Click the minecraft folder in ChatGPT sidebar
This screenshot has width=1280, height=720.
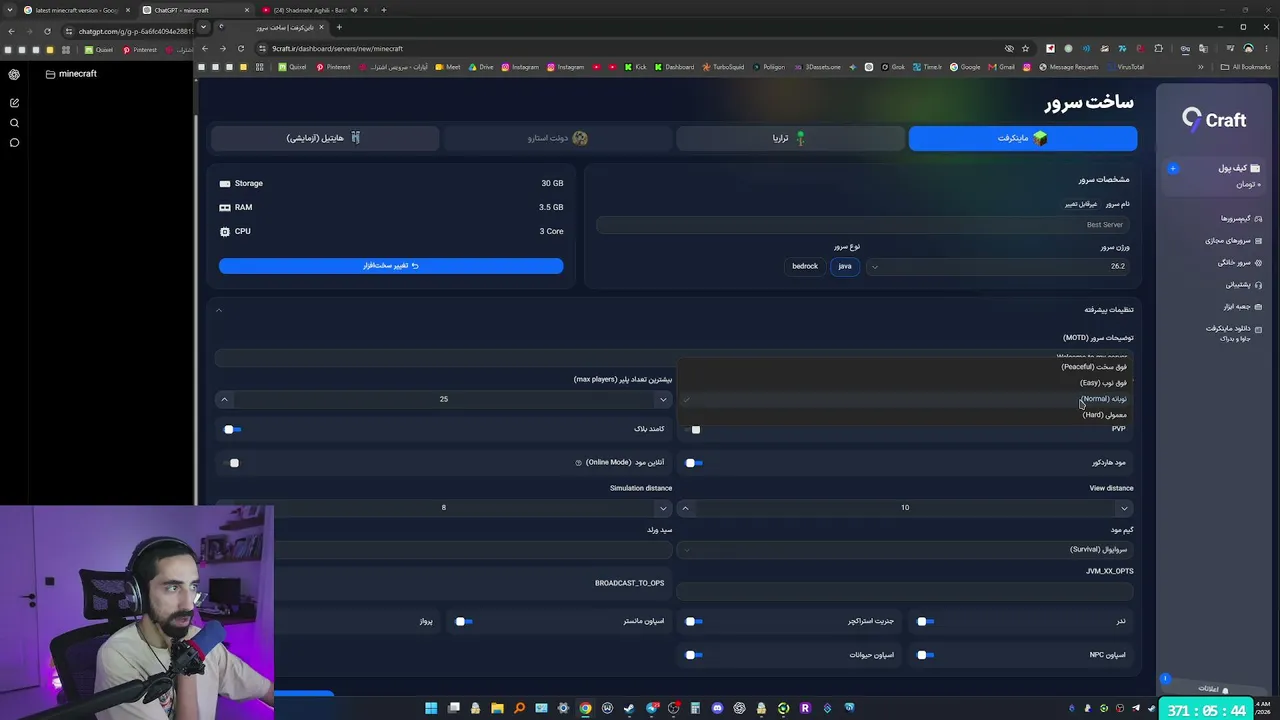pos(71,74)
